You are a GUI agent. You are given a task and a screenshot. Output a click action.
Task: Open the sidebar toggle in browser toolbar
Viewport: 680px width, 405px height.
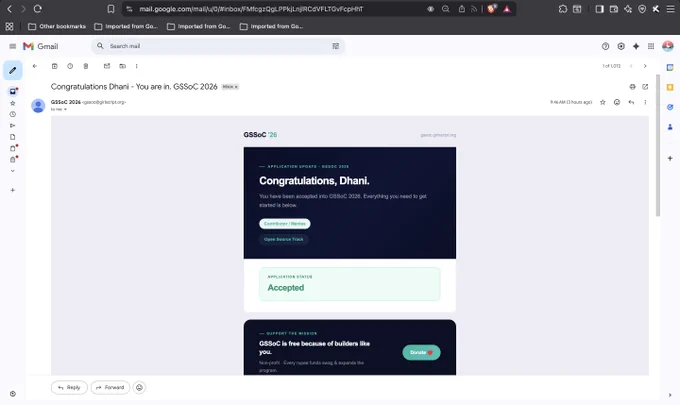tap(599, 9)
